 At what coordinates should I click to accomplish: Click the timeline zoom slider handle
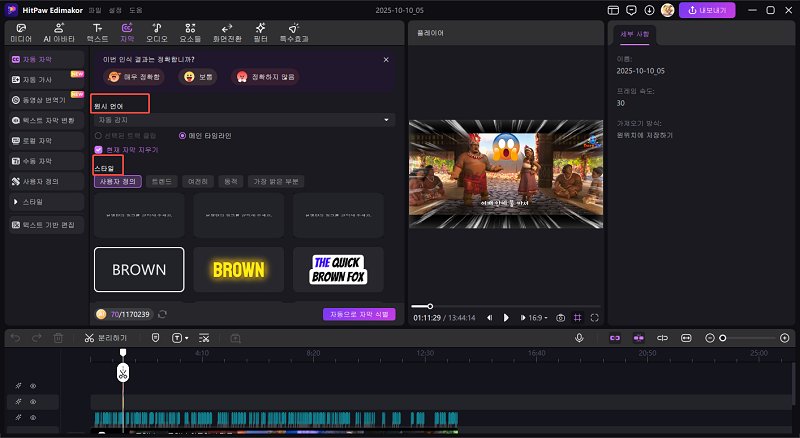pos(722,338)
